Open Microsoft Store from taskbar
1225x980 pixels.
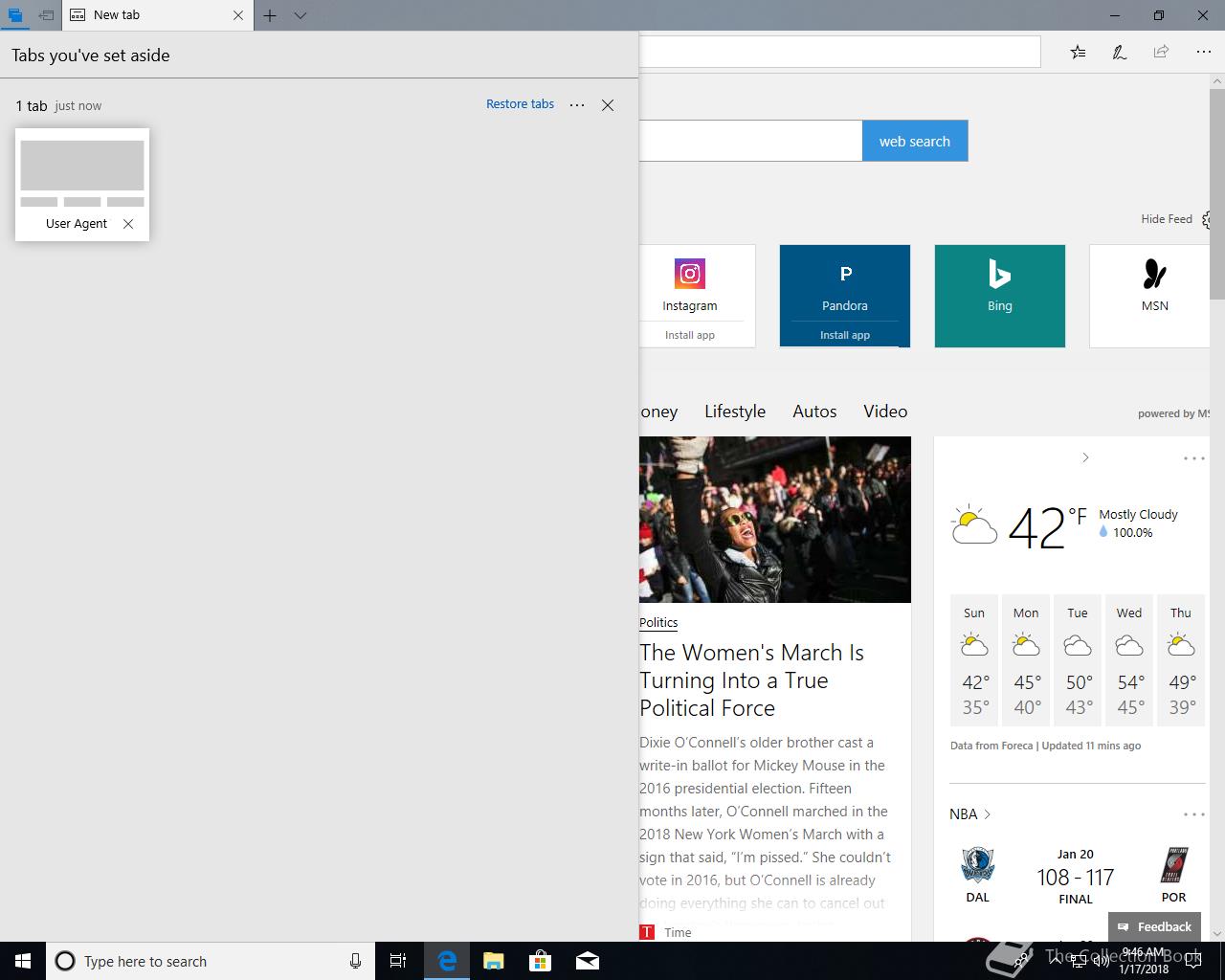click(x=540, y=961)
